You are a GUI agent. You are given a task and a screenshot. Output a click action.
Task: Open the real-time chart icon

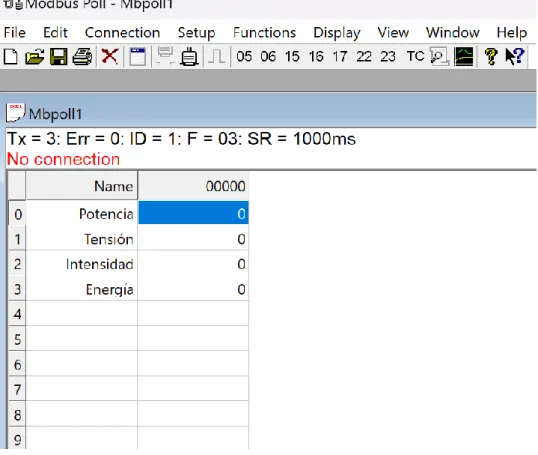pyautogui.click(x=464, y=56)
